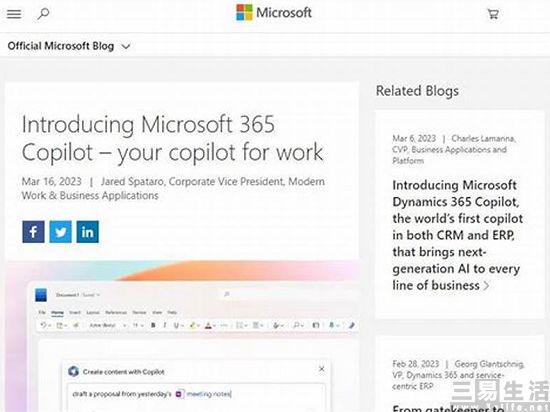The height and width of the screenshot is (412, 550).
Task: Expand the Official Microsoft Blog dropdown
Action: point(69,46)
